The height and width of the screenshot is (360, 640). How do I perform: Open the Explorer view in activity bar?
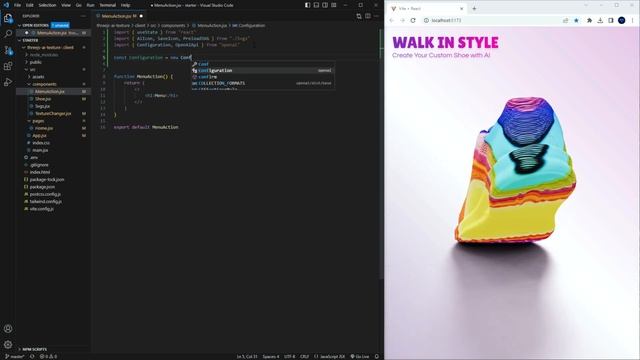(x=8, y=18)
